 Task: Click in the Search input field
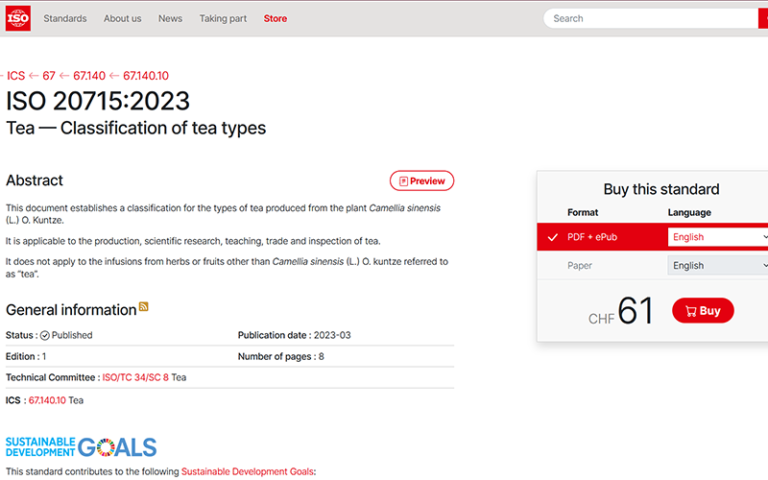coord(651,19)
